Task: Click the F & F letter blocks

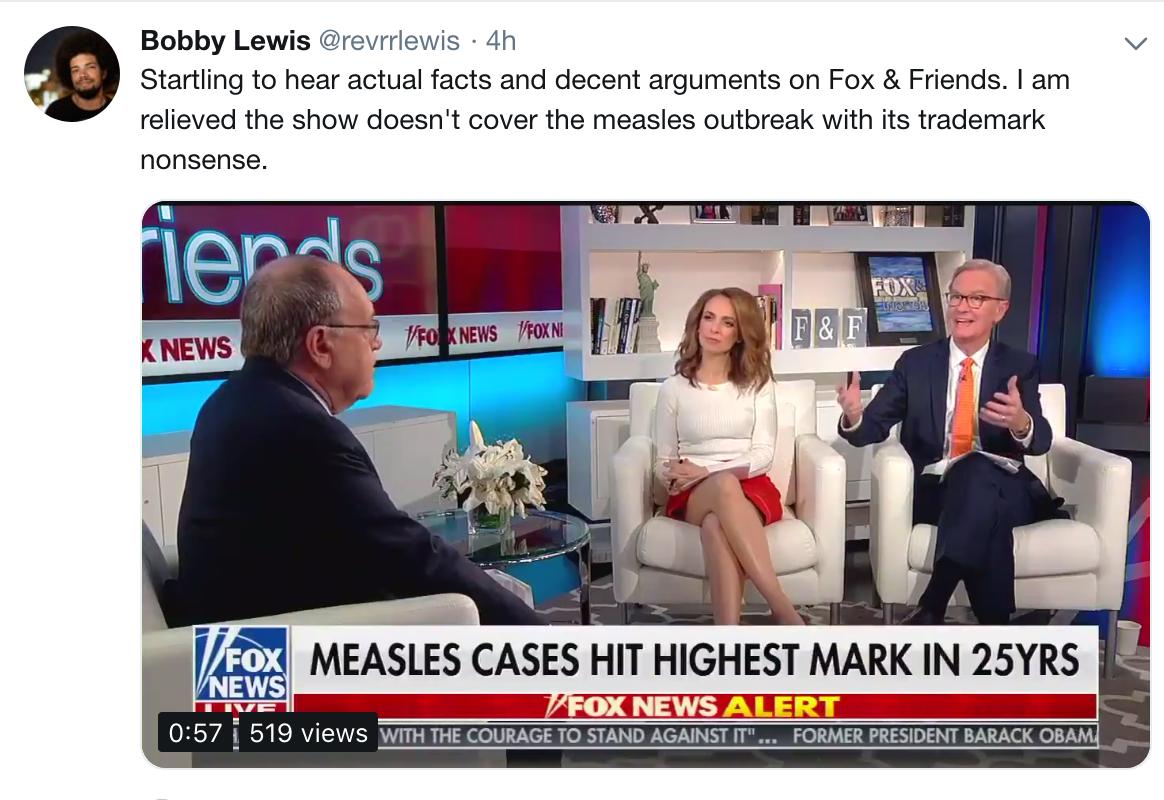Action: (x=828, y=329)
